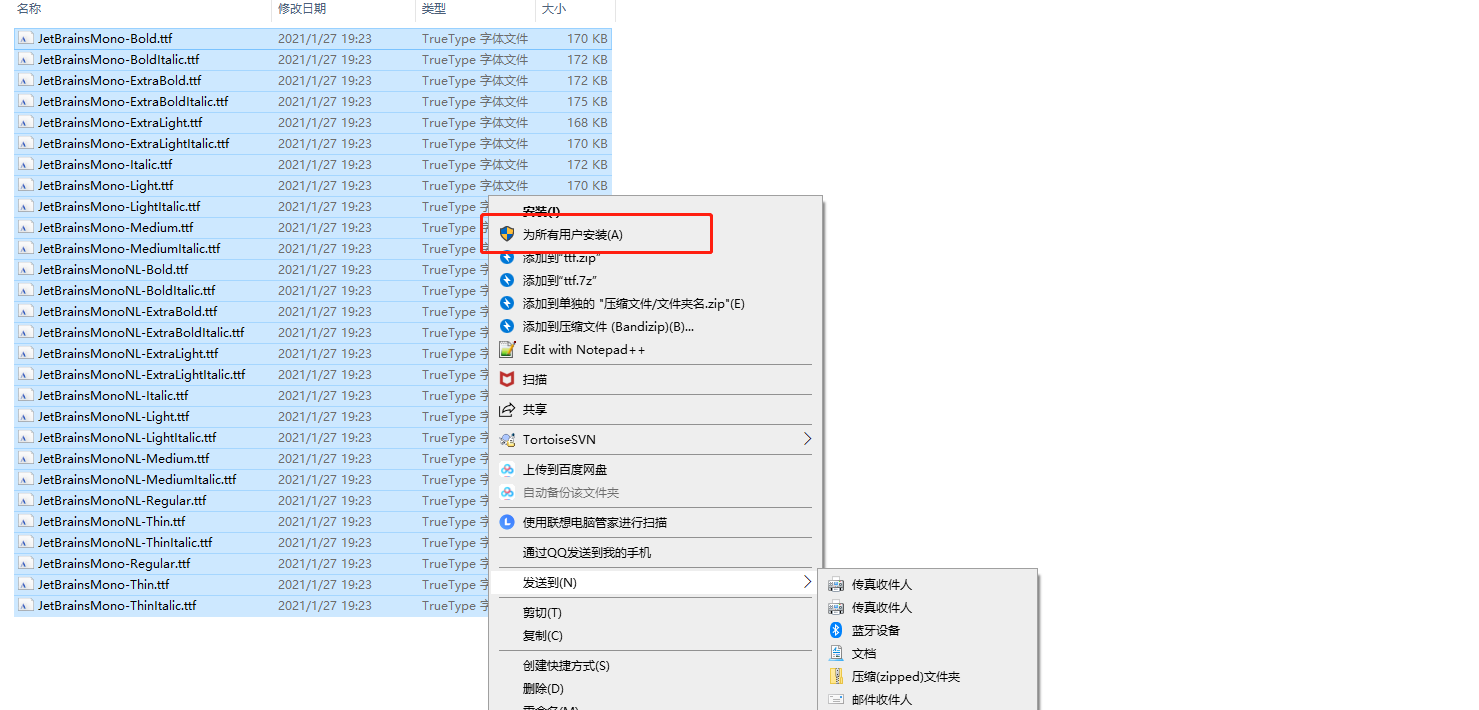
Task: Click the shield icon for all-users install
Action: coord(507,234)
